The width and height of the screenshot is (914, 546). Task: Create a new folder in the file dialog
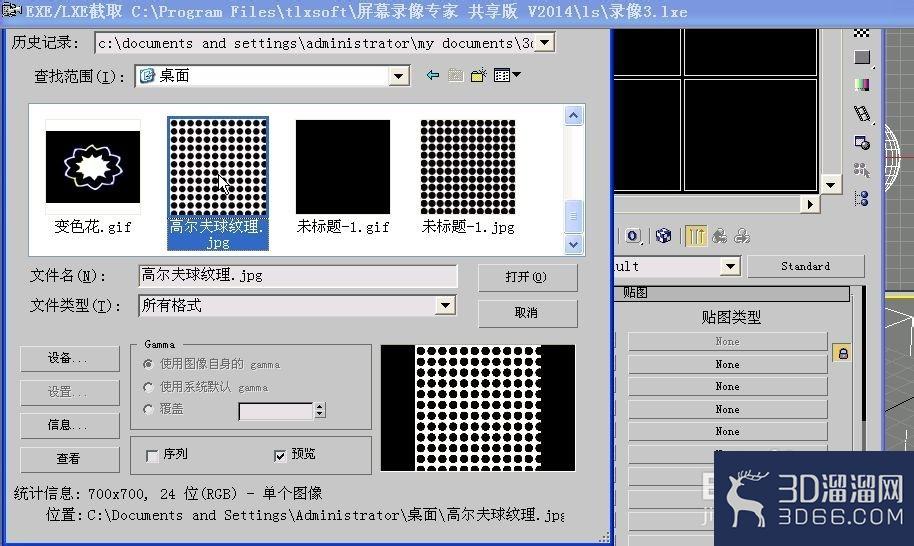(x=479, y=75)
